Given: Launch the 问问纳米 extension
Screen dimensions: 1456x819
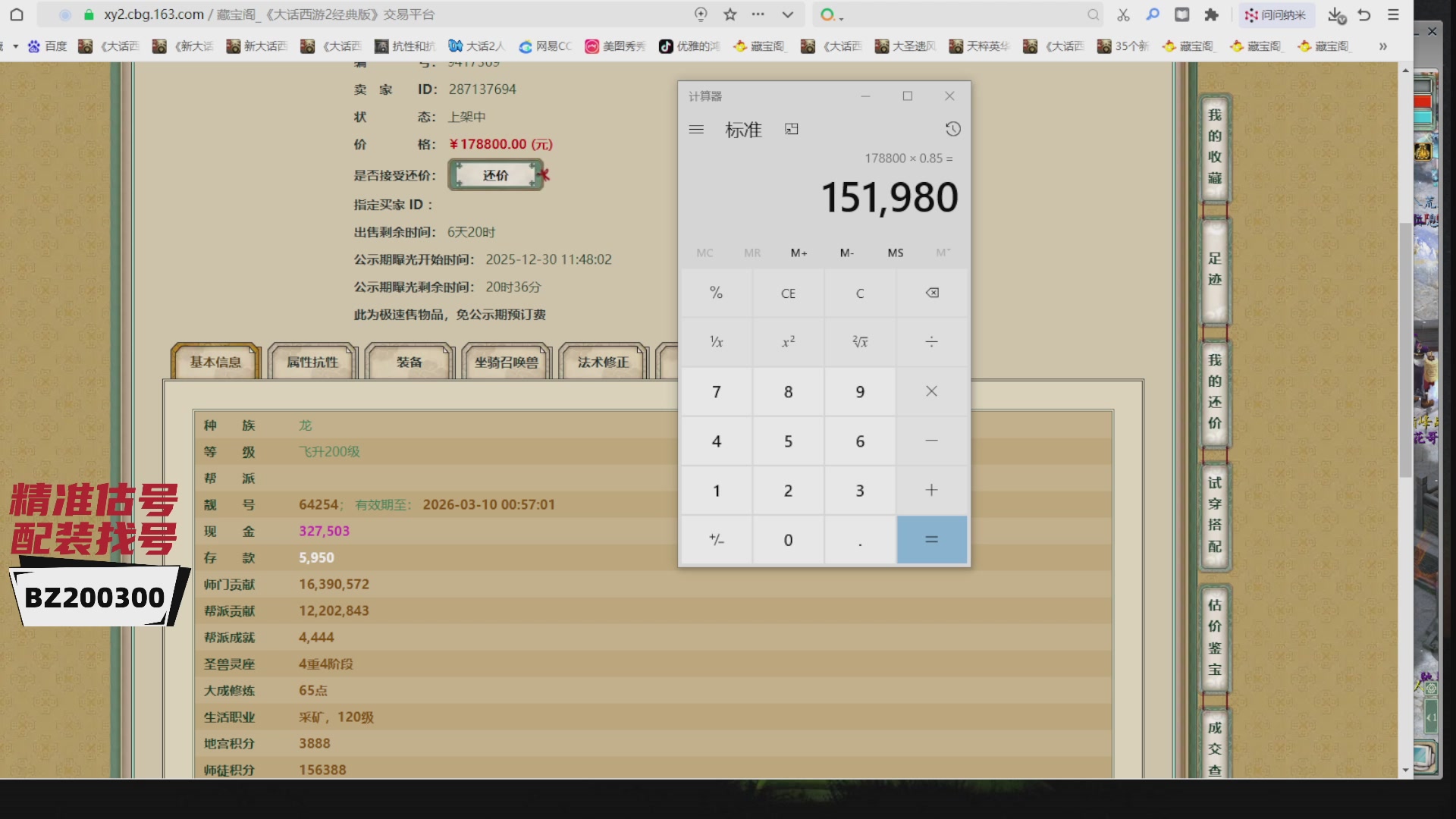Looking at the screenshot, I should [1276, 14].
